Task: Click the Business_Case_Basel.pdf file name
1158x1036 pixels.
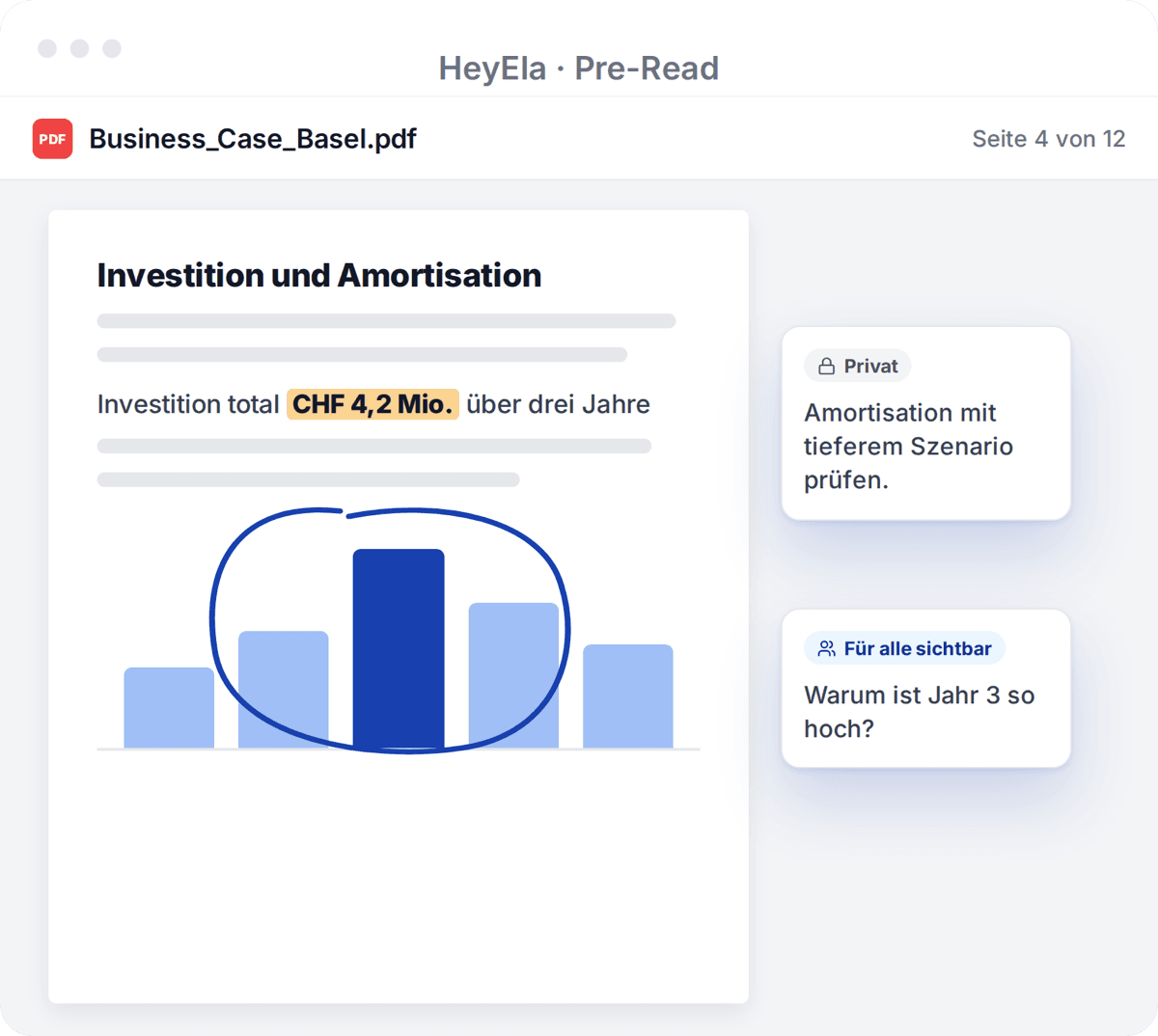Action: (x=253, y=139)
